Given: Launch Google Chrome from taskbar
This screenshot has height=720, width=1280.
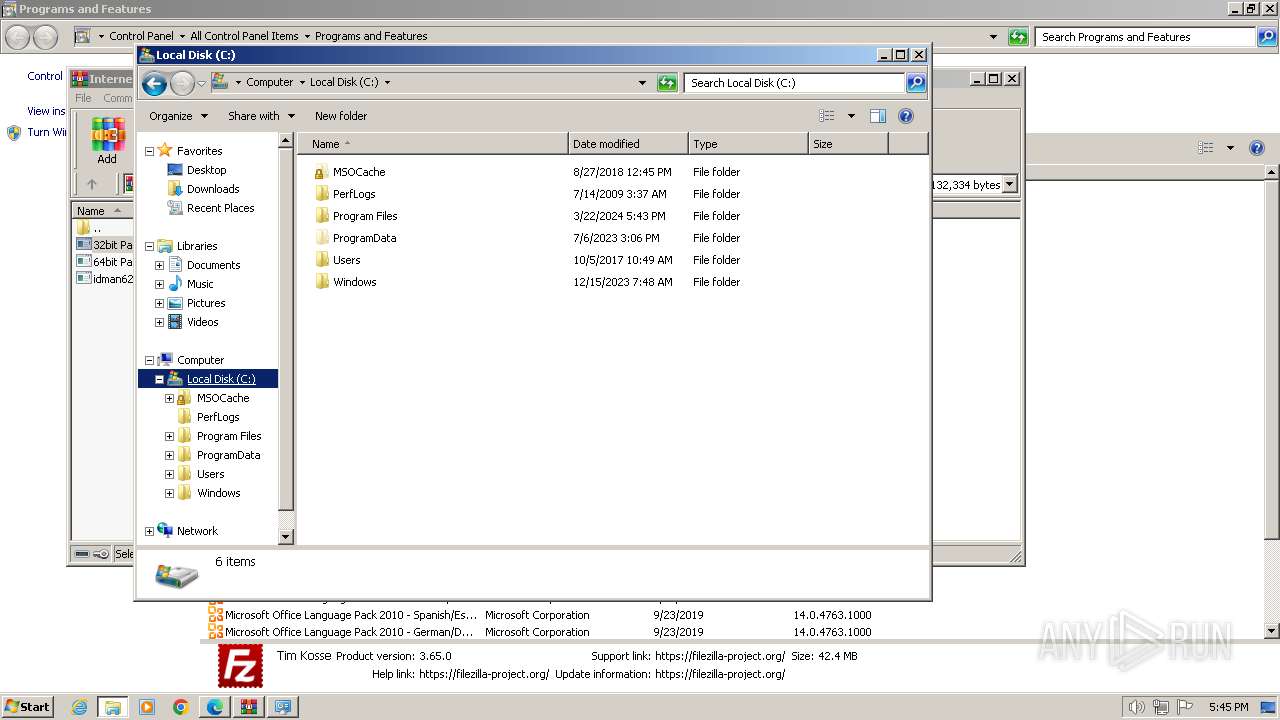Looking at the screenshot, I should pos(181,707).
